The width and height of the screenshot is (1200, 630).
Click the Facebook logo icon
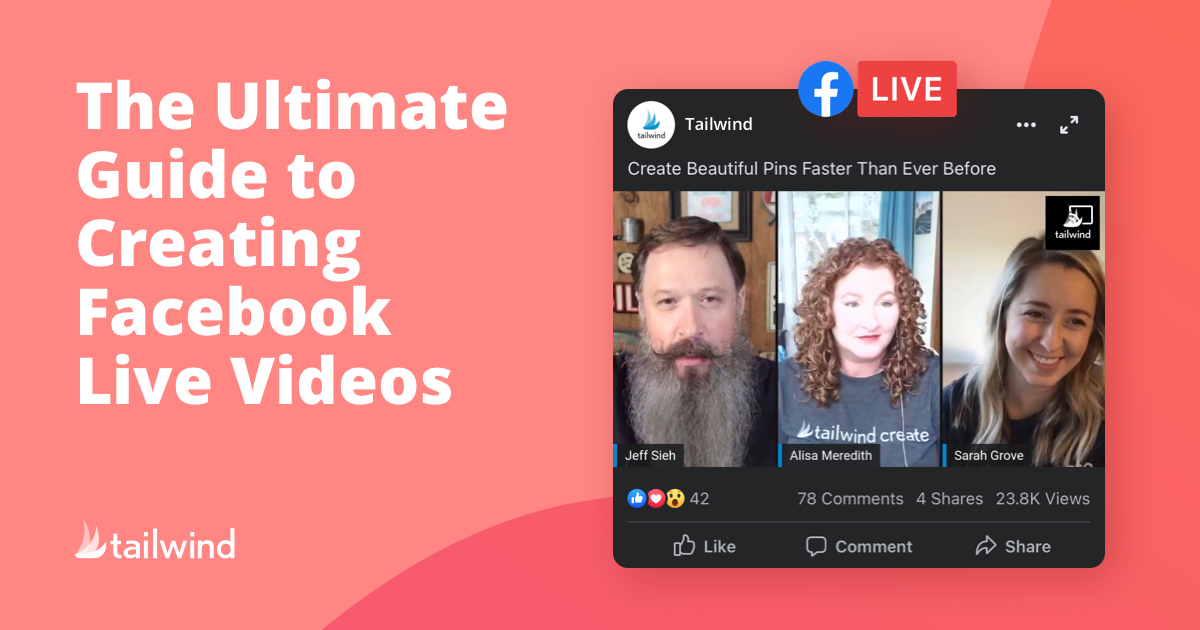point(825,89)
